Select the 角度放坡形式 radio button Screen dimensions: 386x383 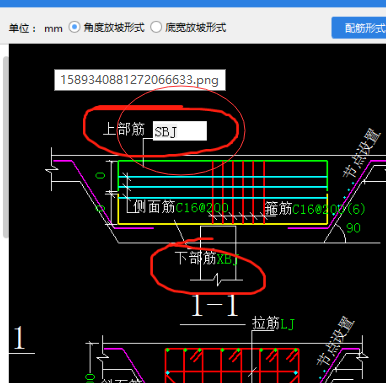tap(74, 27)
